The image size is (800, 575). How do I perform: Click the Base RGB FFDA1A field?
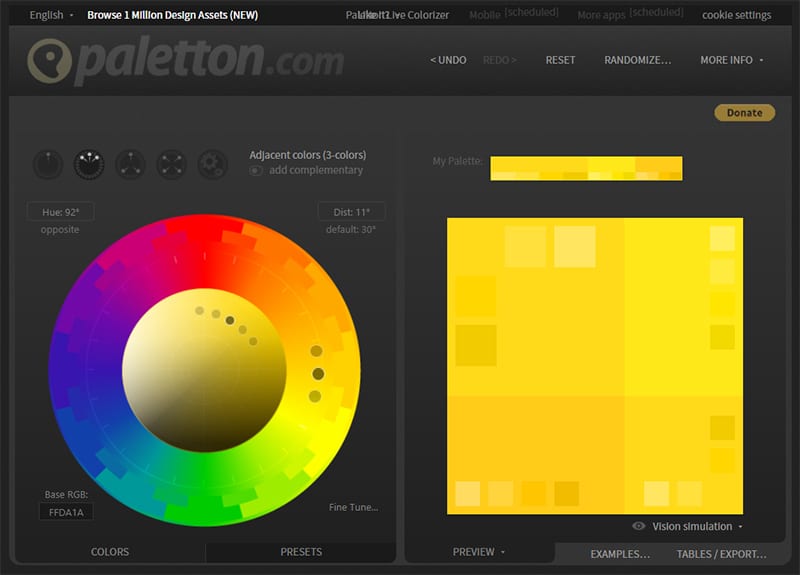coord(66,512)
